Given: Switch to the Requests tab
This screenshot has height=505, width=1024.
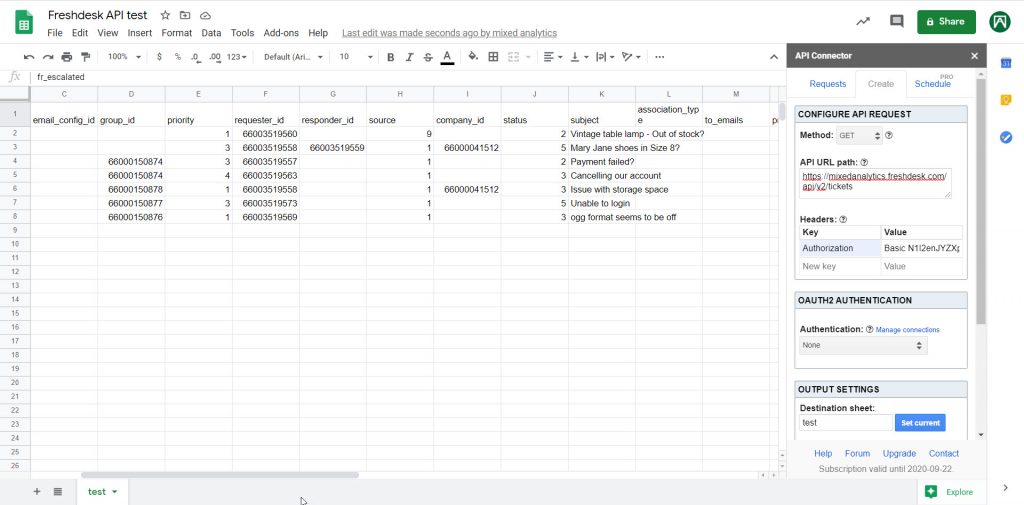Looking at the screenshot, I should pos(827,84).
